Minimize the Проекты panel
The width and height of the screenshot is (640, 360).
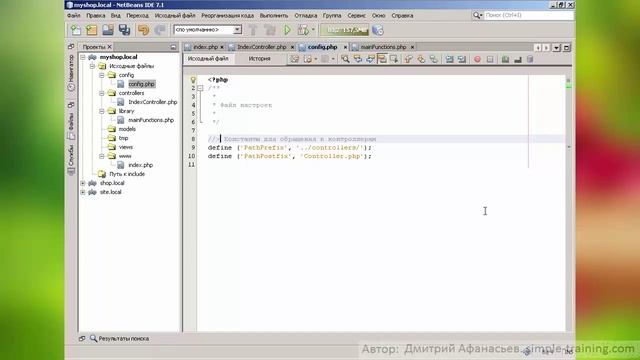tap(173, 47)
